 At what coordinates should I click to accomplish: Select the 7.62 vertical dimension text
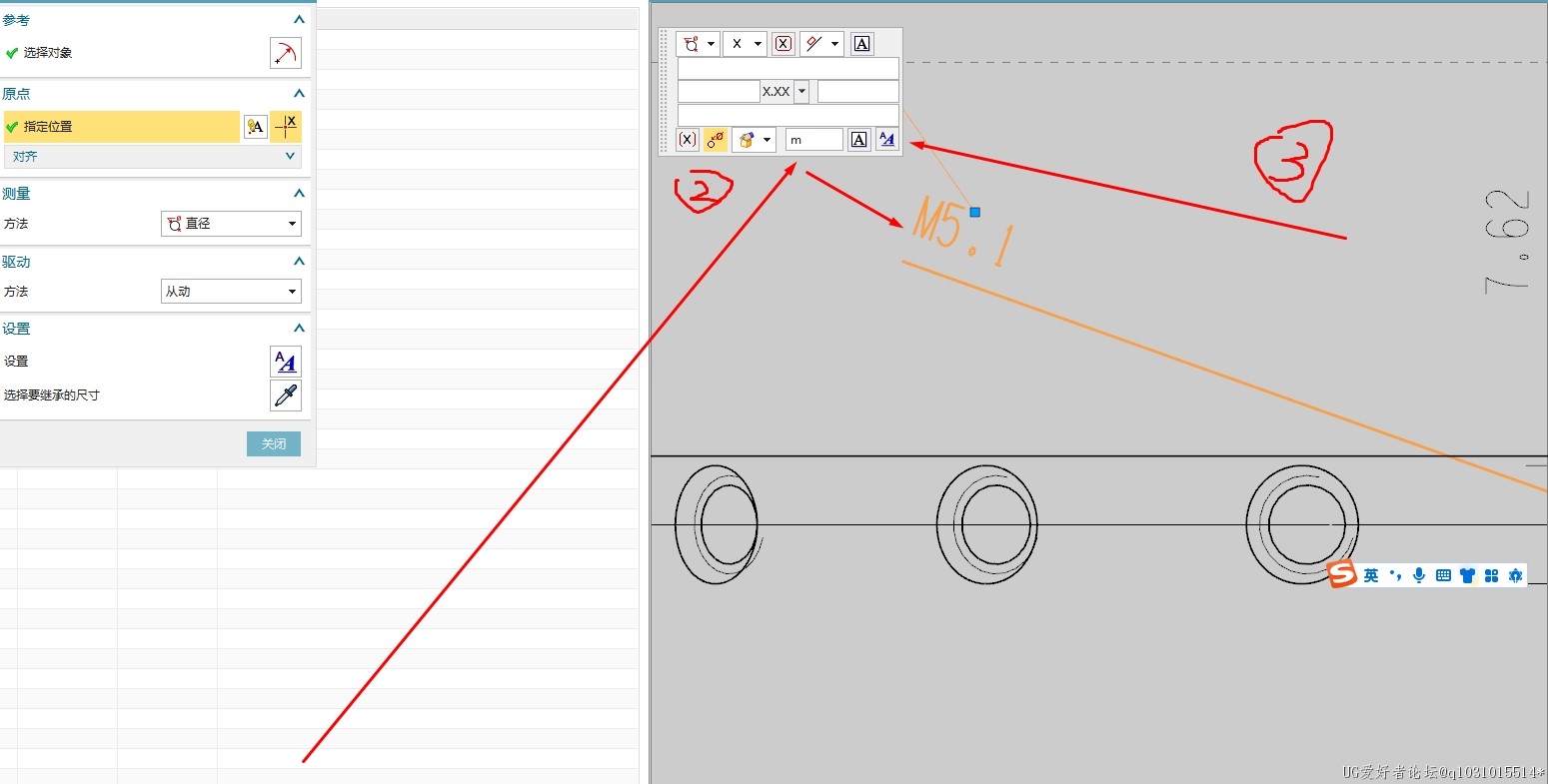pos(1507,241)
